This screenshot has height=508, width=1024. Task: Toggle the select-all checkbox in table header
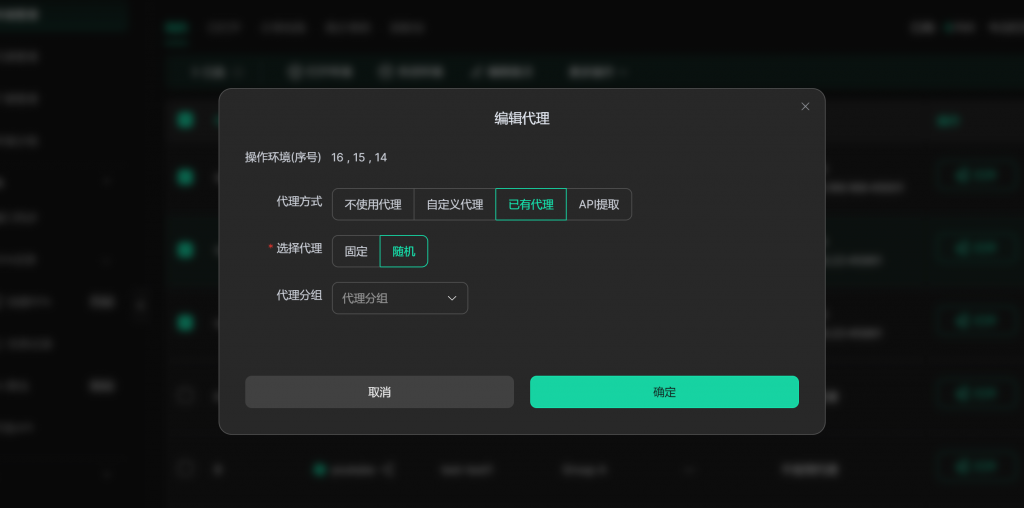[185, 120]
